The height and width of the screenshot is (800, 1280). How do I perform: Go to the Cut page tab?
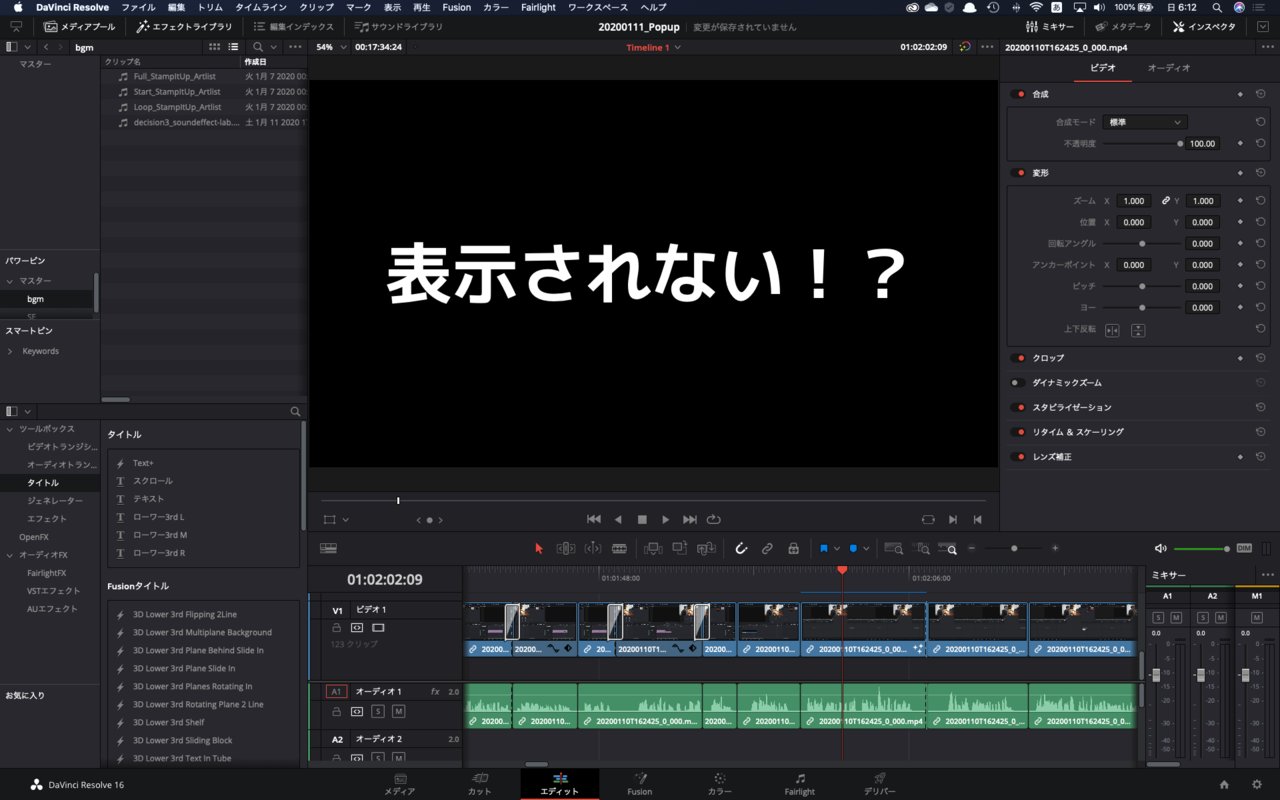[480, 784]
